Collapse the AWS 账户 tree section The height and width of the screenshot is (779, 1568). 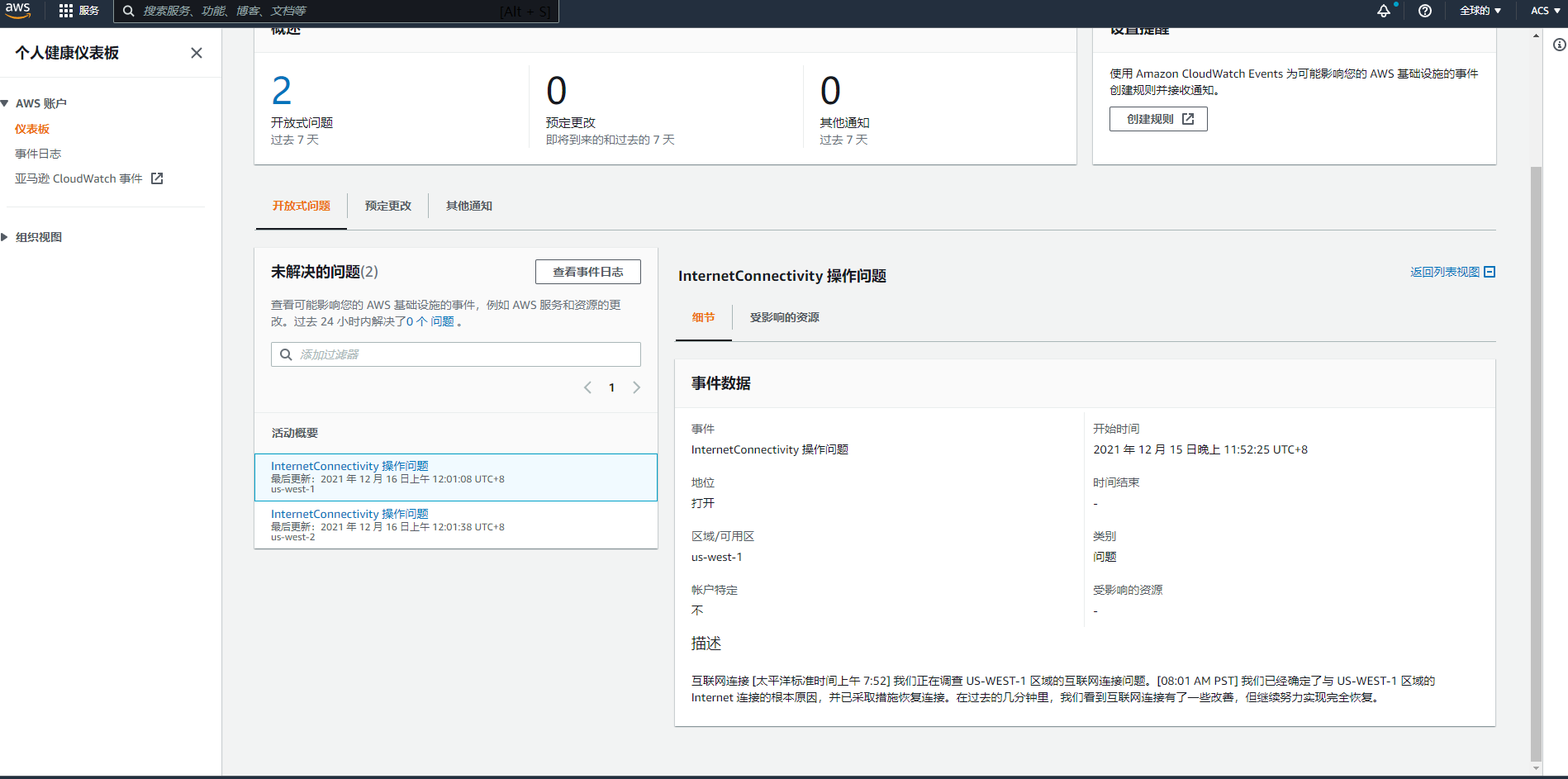[x=6, y=103]
